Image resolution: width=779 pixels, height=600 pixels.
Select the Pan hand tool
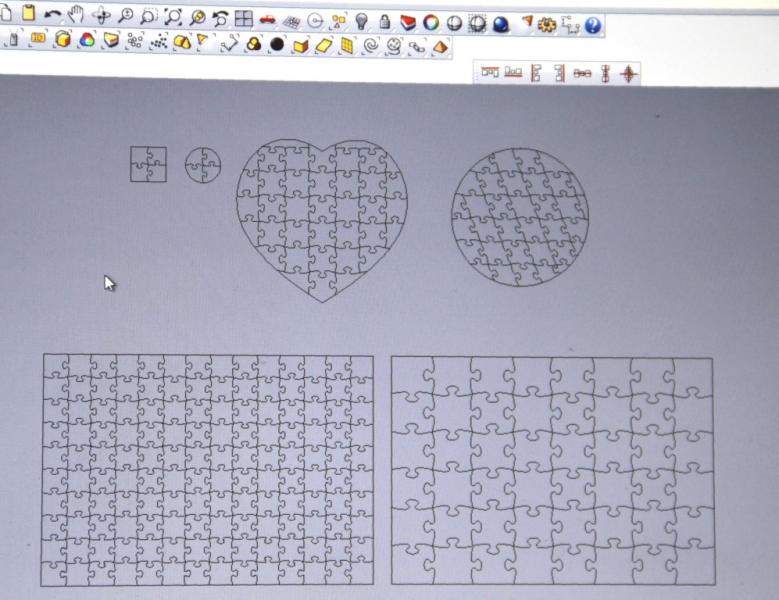click(x=76, y=15)
